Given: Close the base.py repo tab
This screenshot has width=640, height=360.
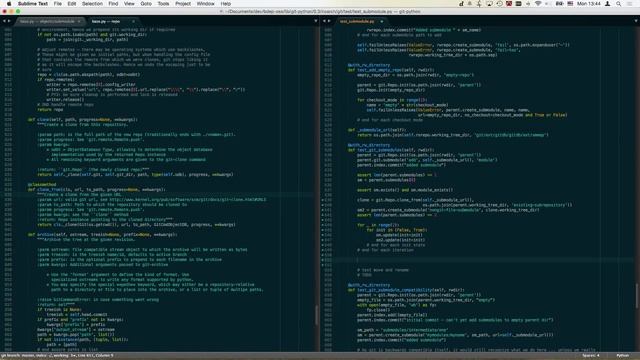Looking at the screenshot, I should pyautogui.click(x=133, y=21).
